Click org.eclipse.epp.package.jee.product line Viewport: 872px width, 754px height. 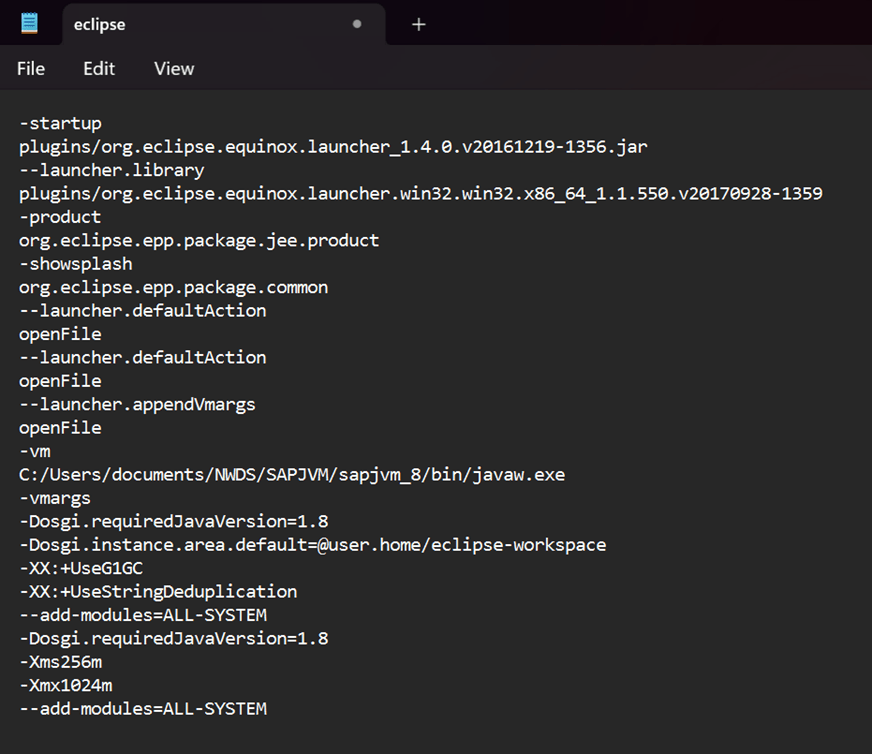pos(199,240)
